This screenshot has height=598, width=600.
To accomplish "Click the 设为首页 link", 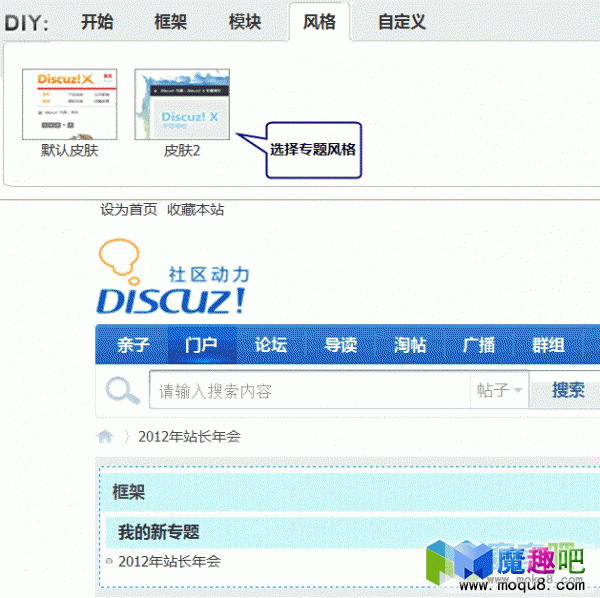I will pos(129,210).
